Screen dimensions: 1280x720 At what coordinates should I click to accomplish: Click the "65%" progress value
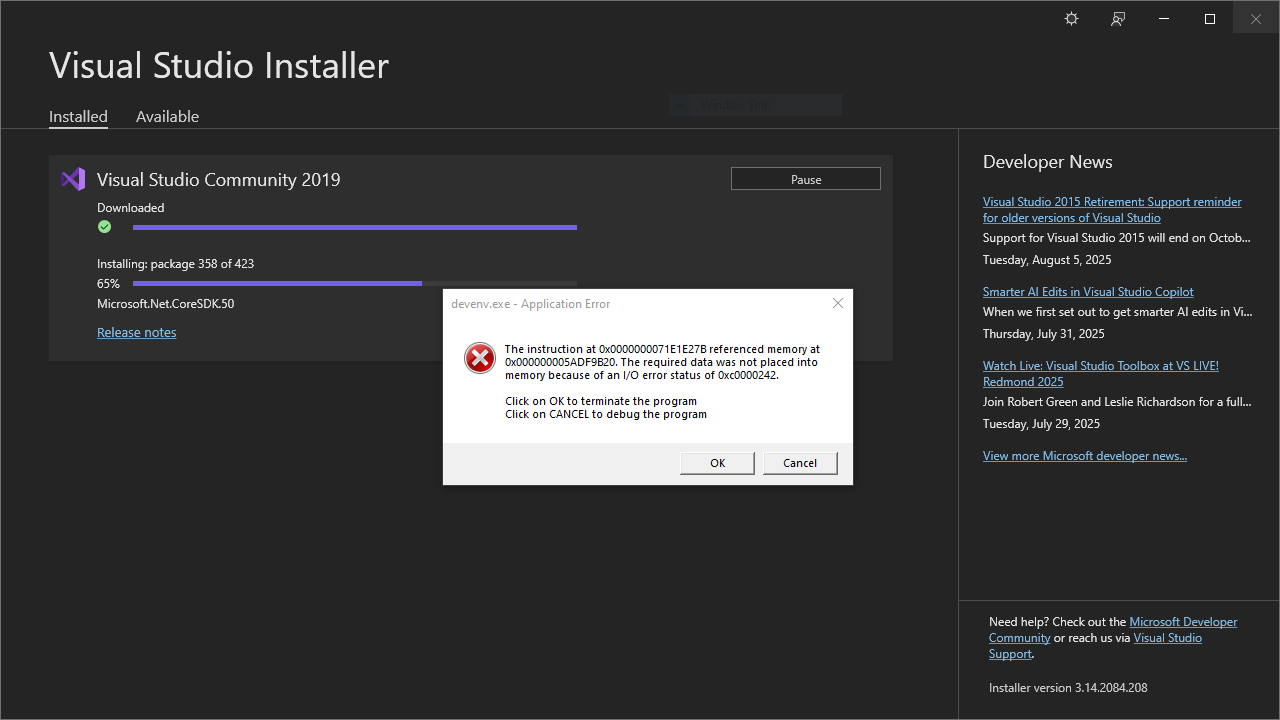pyautogui.click(x=108, y=284)
